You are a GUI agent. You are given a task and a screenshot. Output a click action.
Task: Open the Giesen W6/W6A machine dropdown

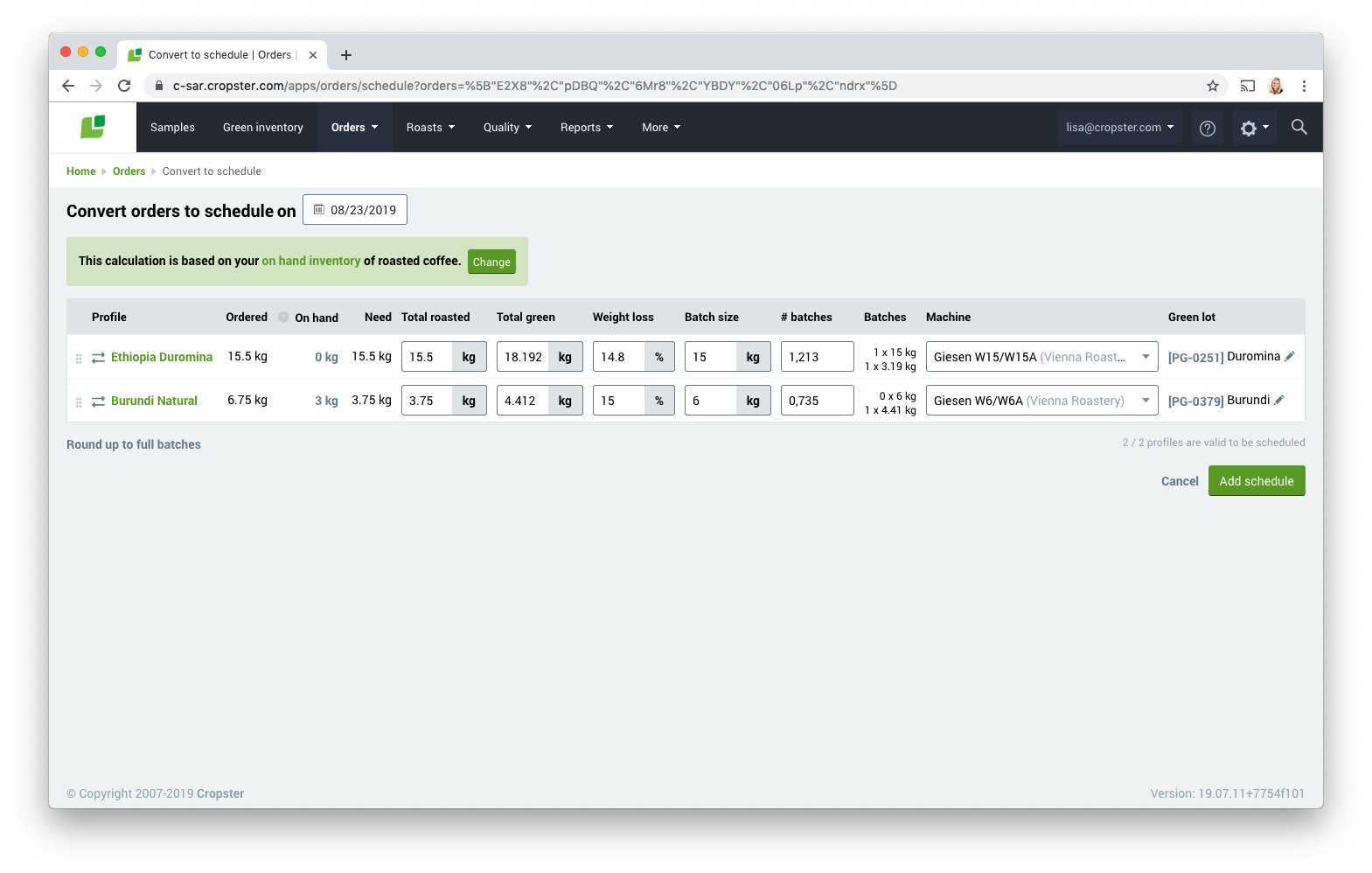[x=1042, y=401]
